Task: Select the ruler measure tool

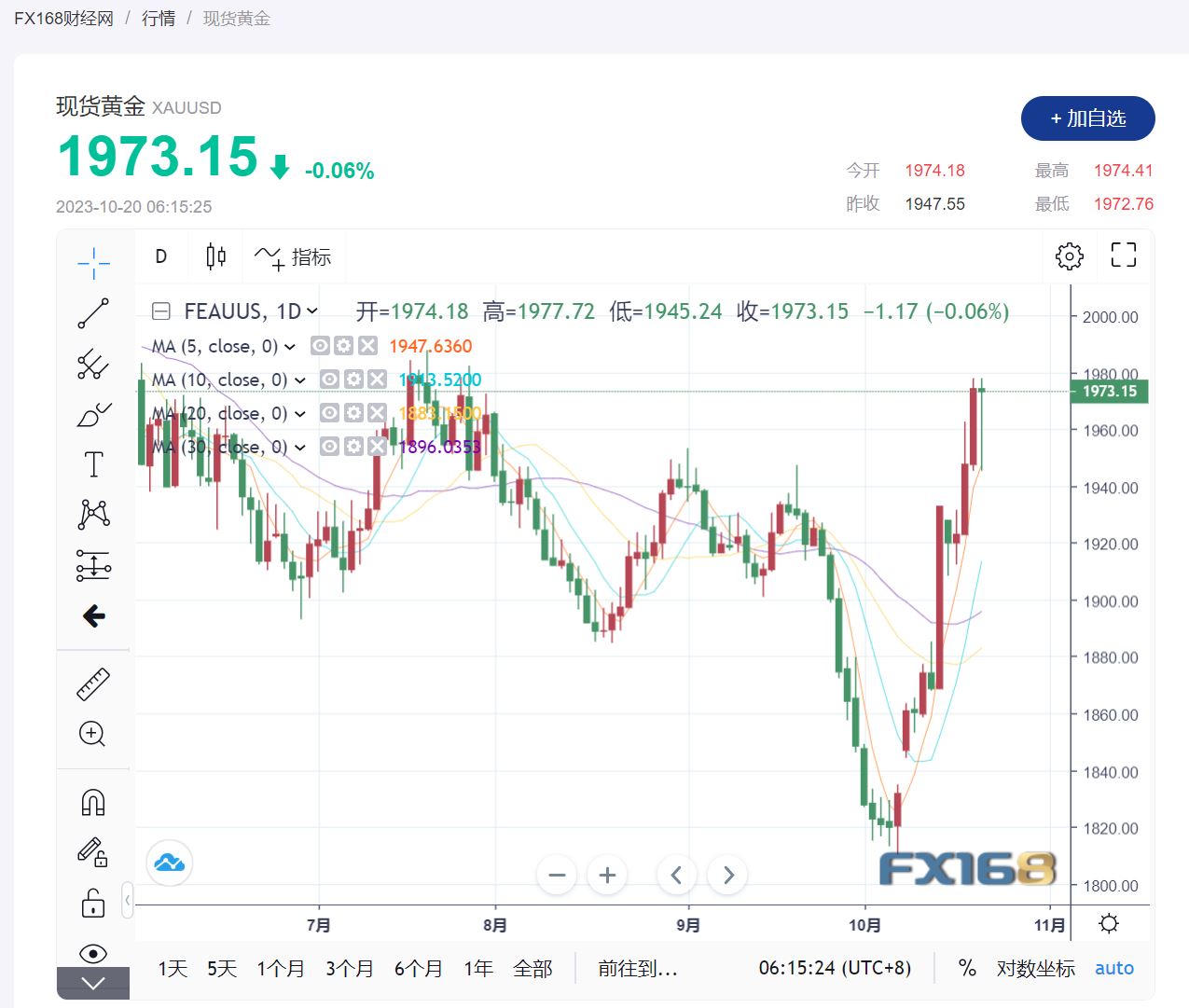Action: 93,682
